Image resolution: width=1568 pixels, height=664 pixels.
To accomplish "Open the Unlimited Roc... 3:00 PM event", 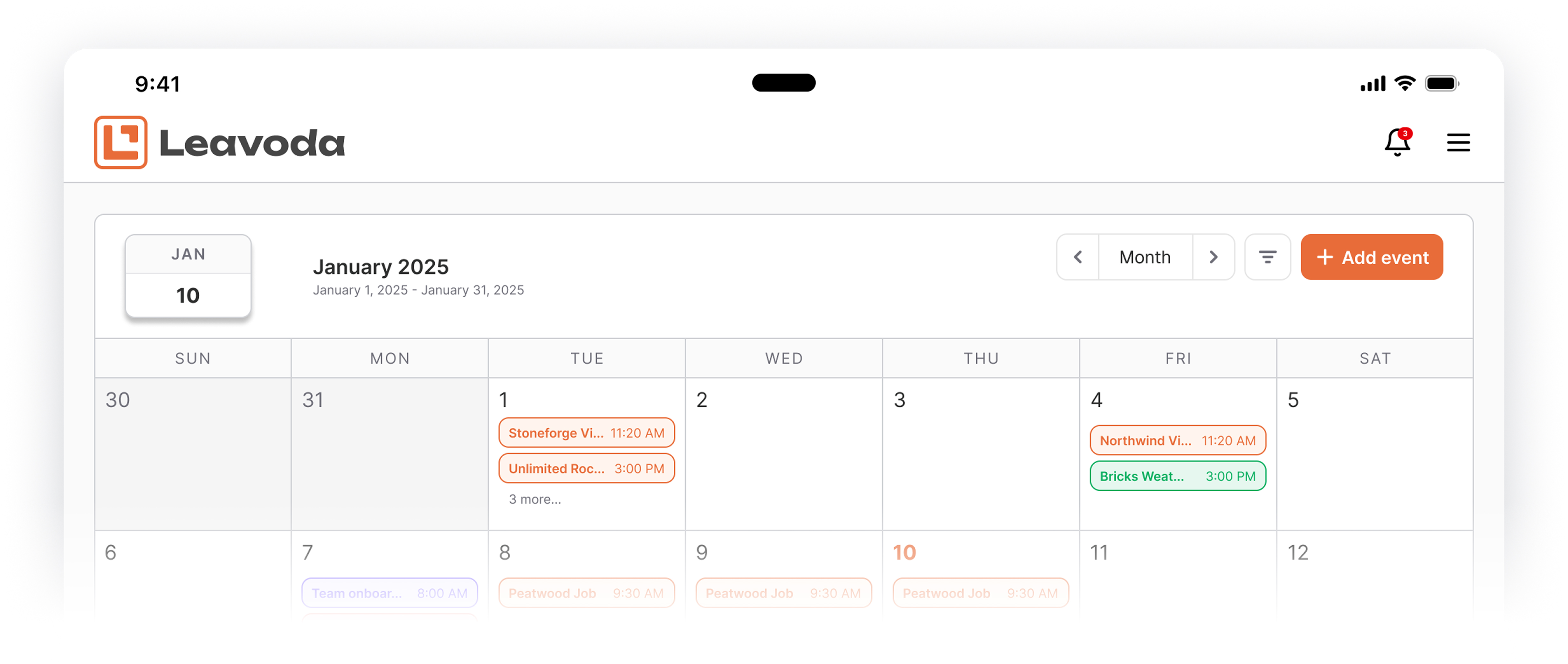I will coord(587,469).
